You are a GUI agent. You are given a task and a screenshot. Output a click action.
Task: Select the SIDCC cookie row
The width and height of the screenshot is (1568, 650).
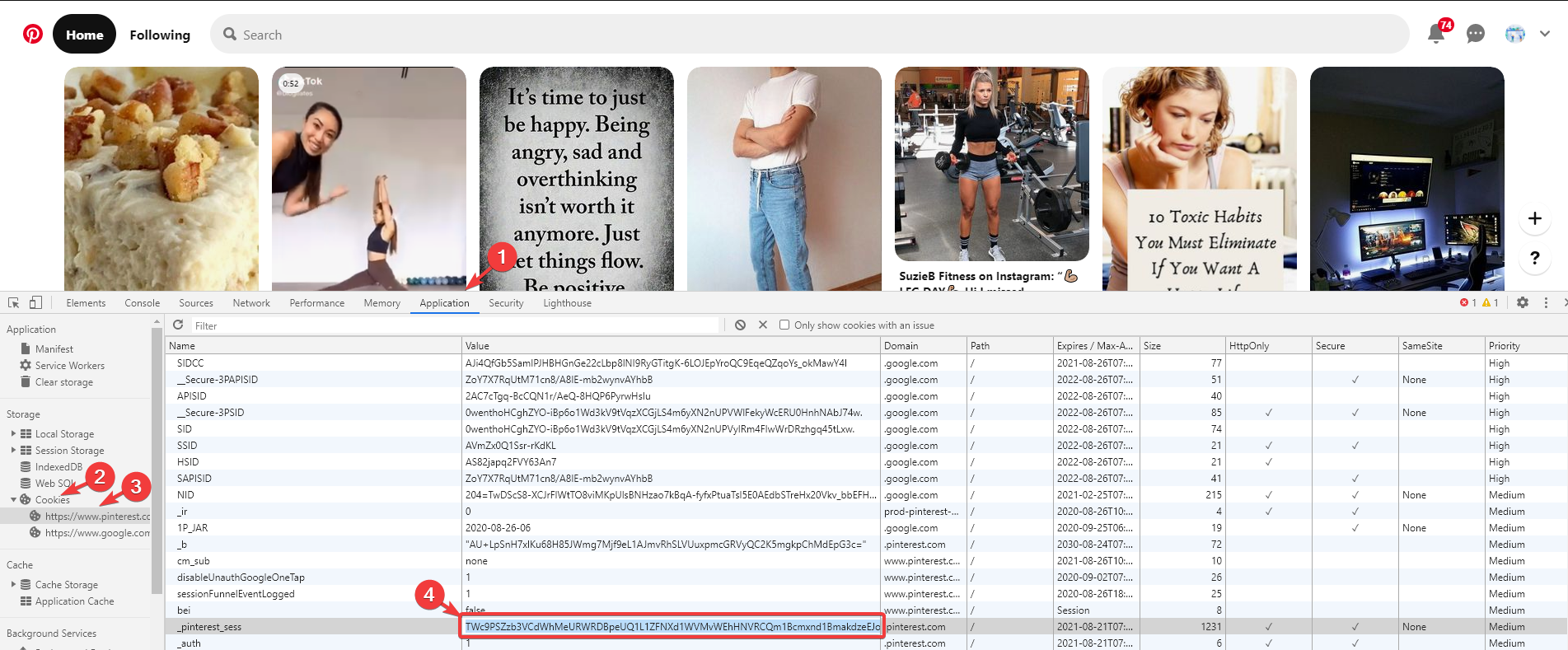pyautogui.click(x=866, y=363)
